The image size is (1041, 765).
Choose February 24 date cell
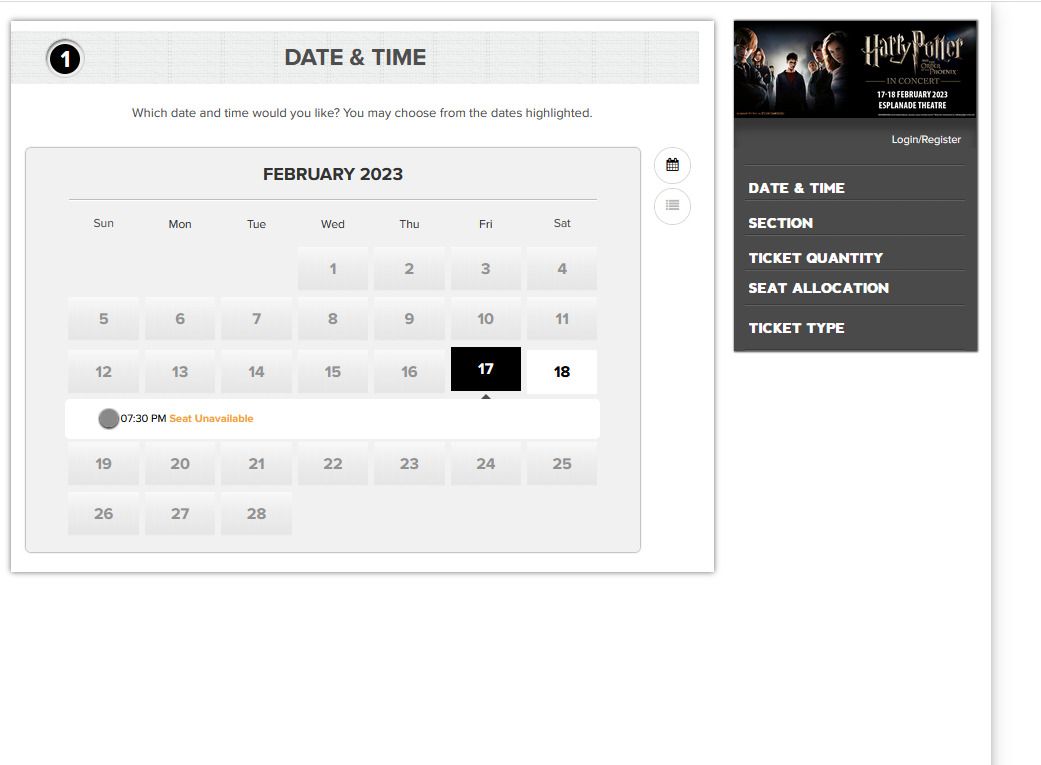pyautogui.click(x=485, y=464)
